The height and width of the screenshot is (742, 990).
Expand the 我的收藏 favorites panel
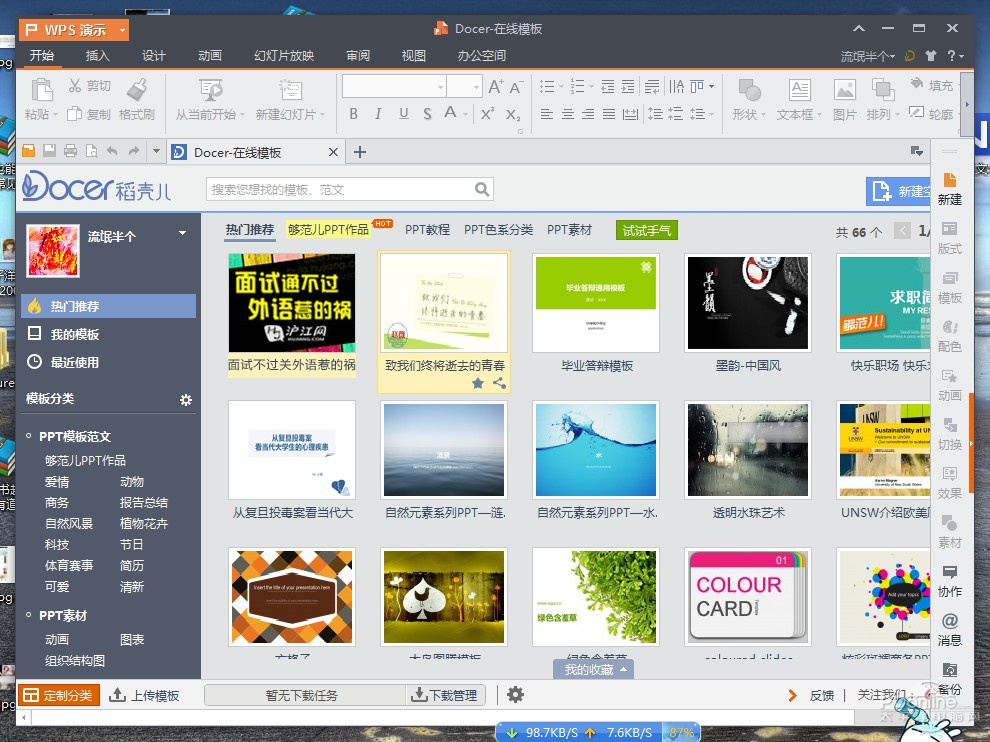click(597, 669)
